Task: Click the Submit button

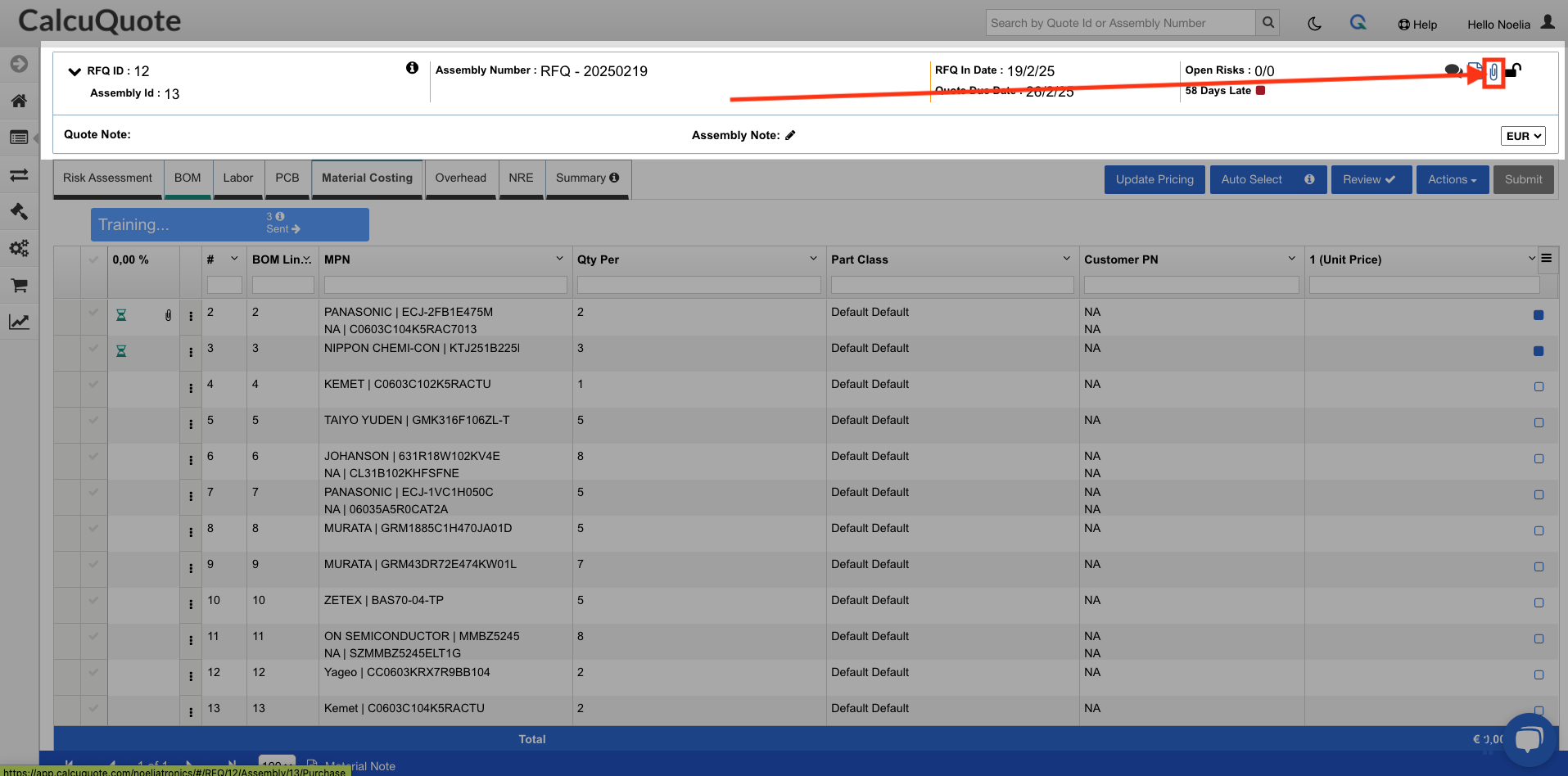Action: pyautogui.click(x=1523, y=179)
